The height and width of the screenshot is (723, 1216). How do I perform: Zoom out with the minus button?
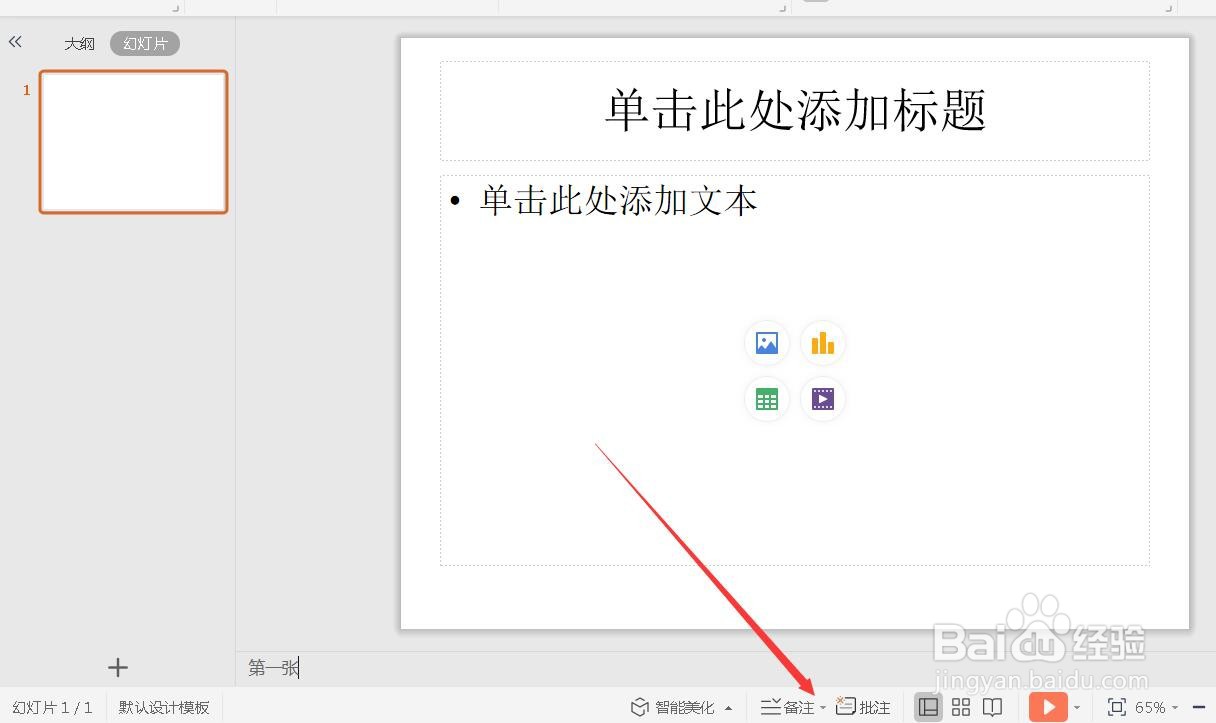pos(1199,707)
